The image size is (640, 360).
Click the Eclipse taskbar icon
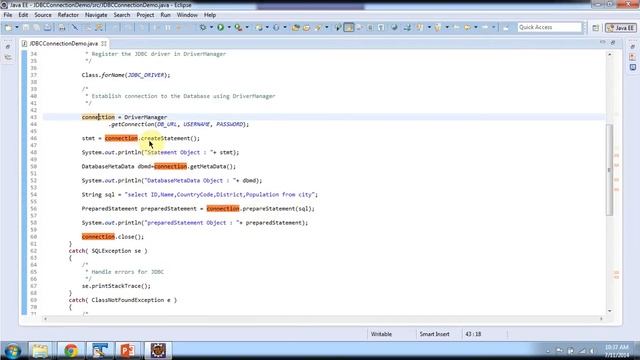[158, 351]
